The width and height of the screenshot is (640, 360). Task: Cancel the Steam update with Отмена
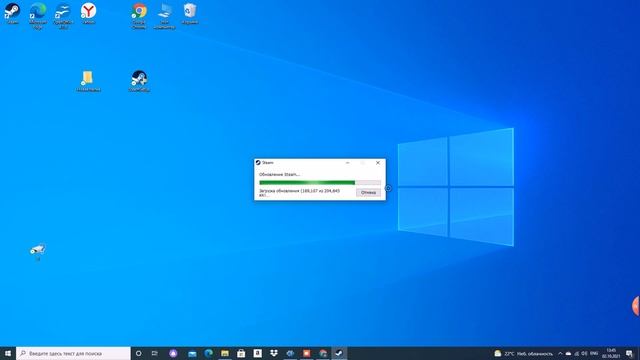(x=368, y=192)
